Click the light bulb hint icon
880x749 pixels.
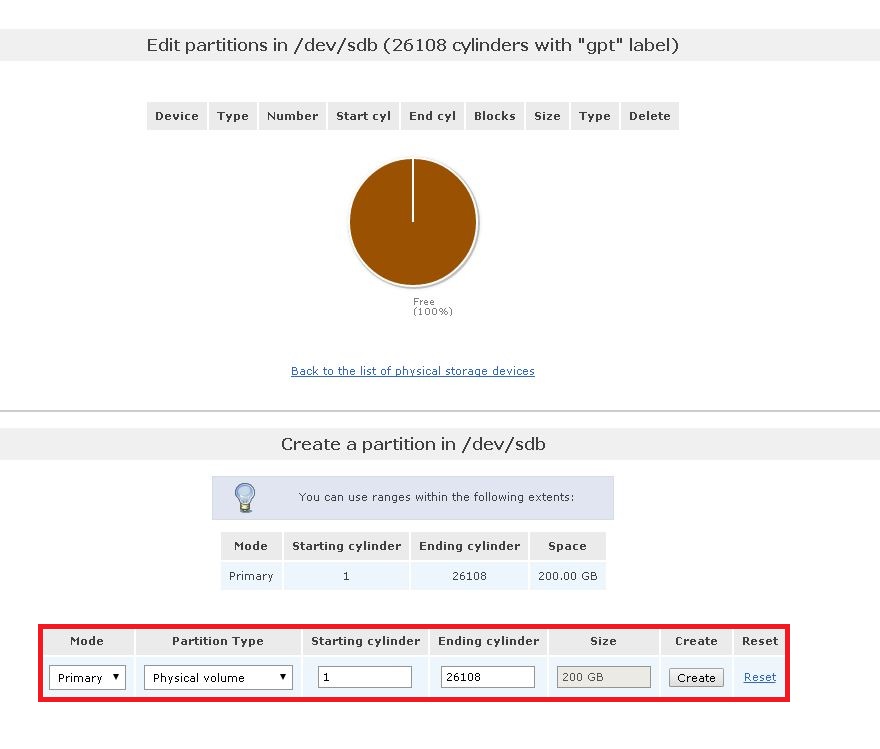[x=245, y=498]
